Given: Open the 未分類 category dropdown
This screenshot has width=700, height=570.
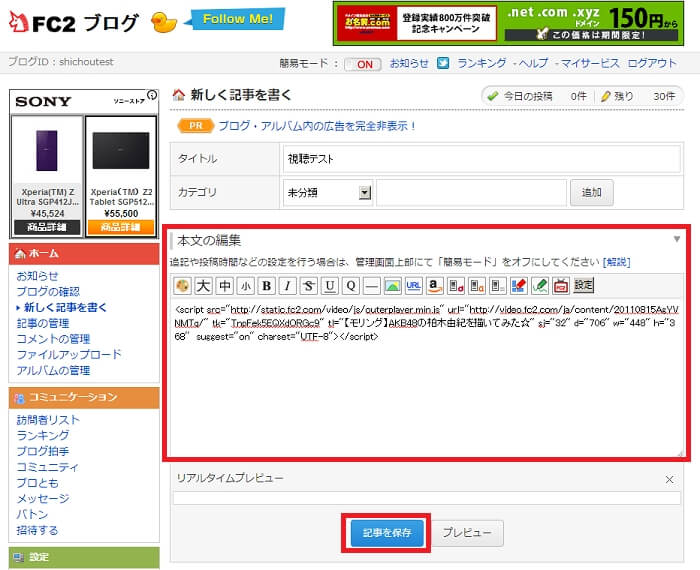Looking at the screenshot, I should pos(328,192).
